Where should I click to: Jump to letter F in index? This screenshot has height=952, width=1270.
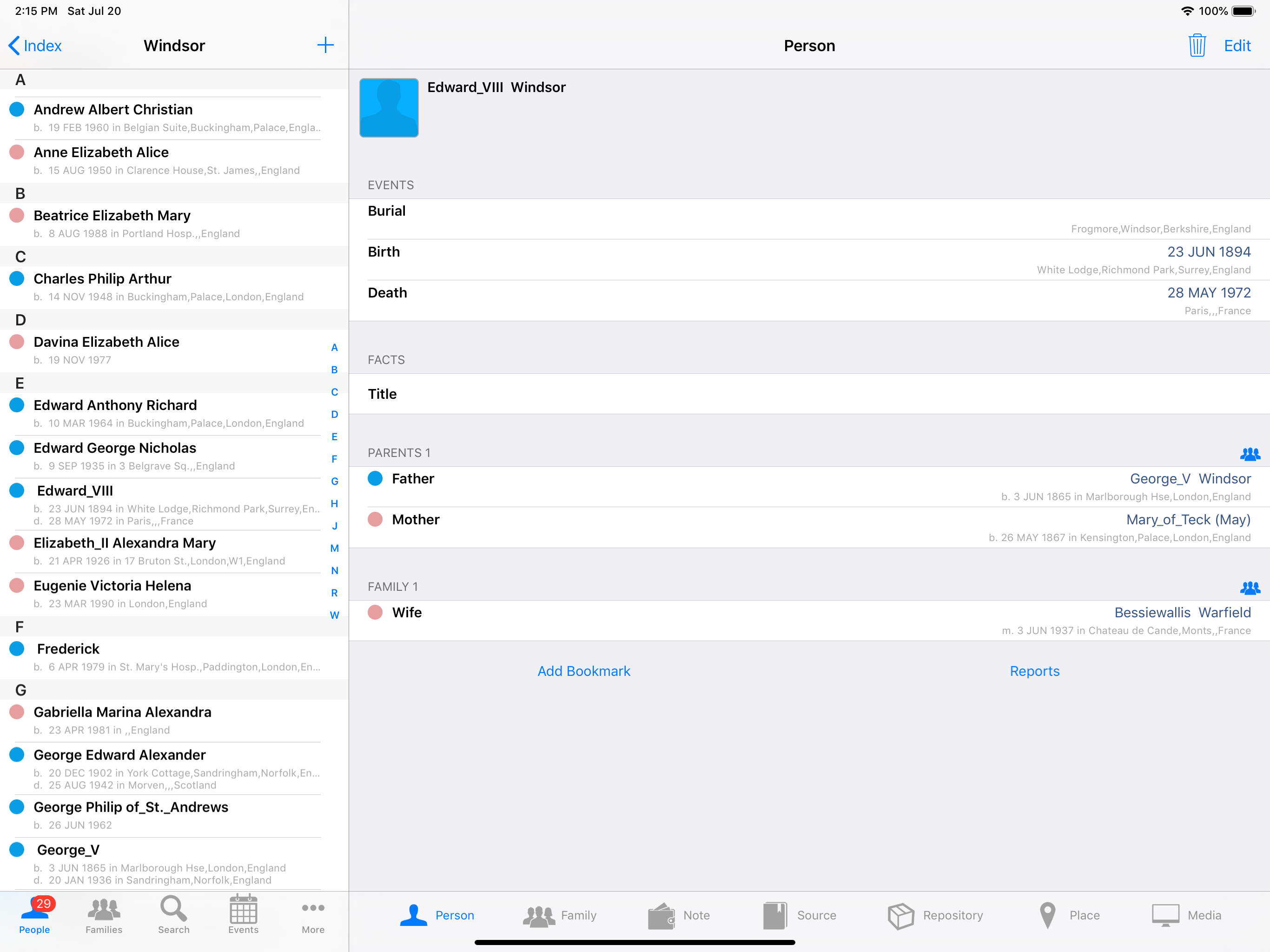[x=334, y=459]
